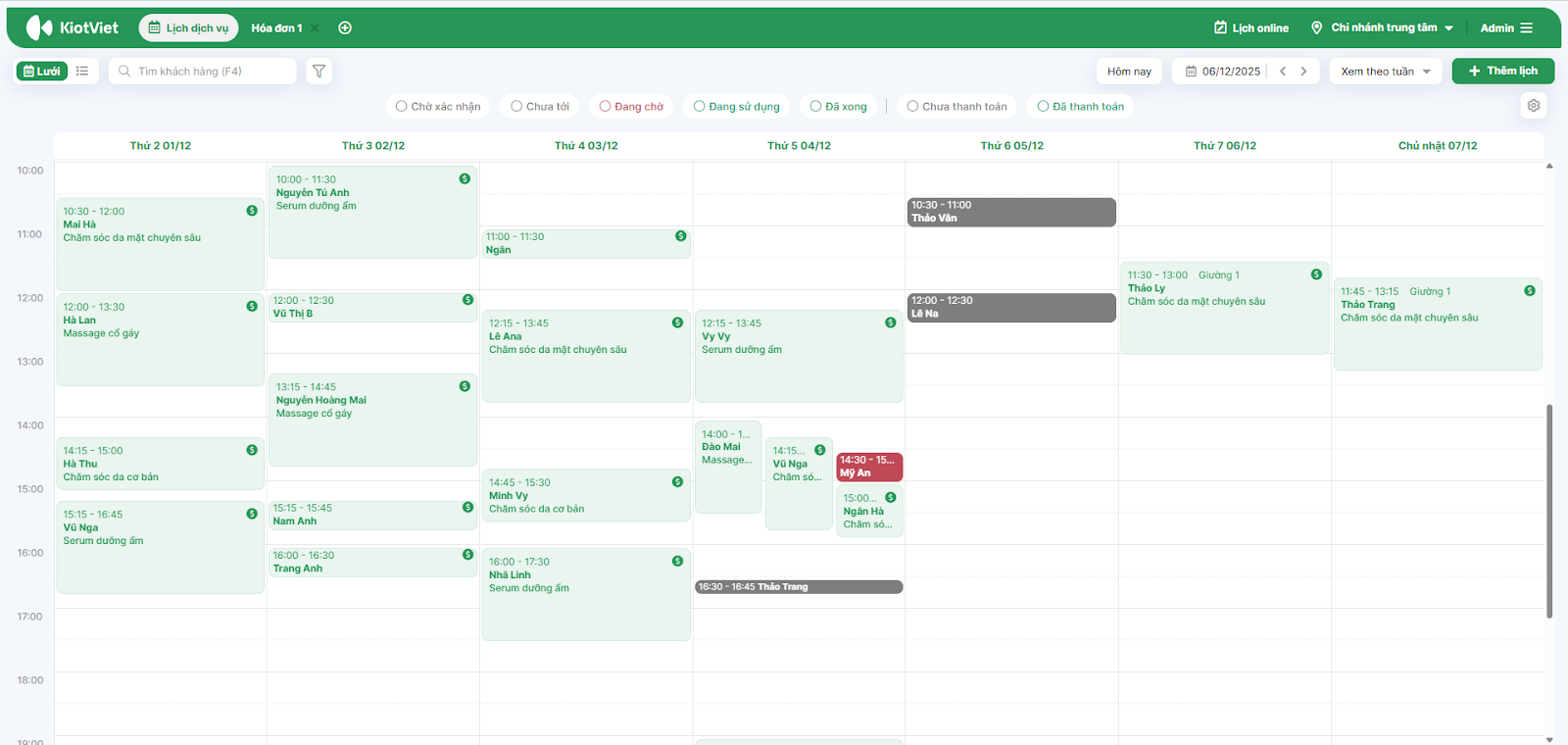The width and height of the screenshot is (1568, 745).
Task: Filter by Chưa tới status
Action: click(540, 107)
